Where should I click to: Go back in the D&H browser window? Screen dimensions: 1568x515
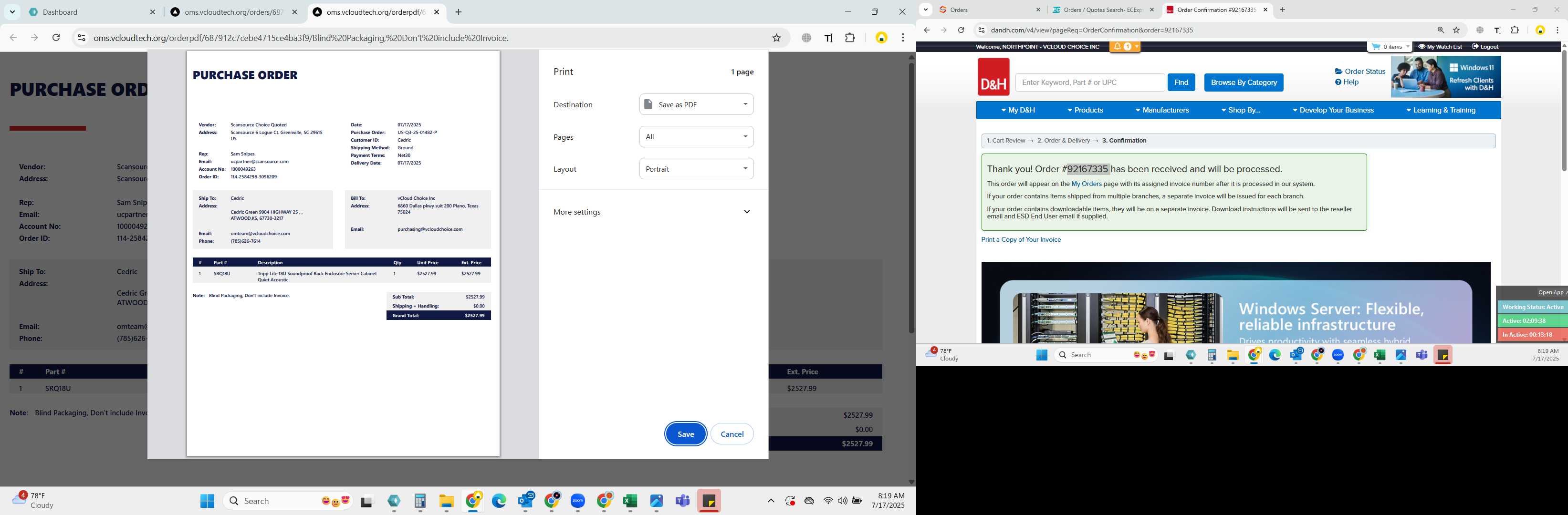point(926,30)
